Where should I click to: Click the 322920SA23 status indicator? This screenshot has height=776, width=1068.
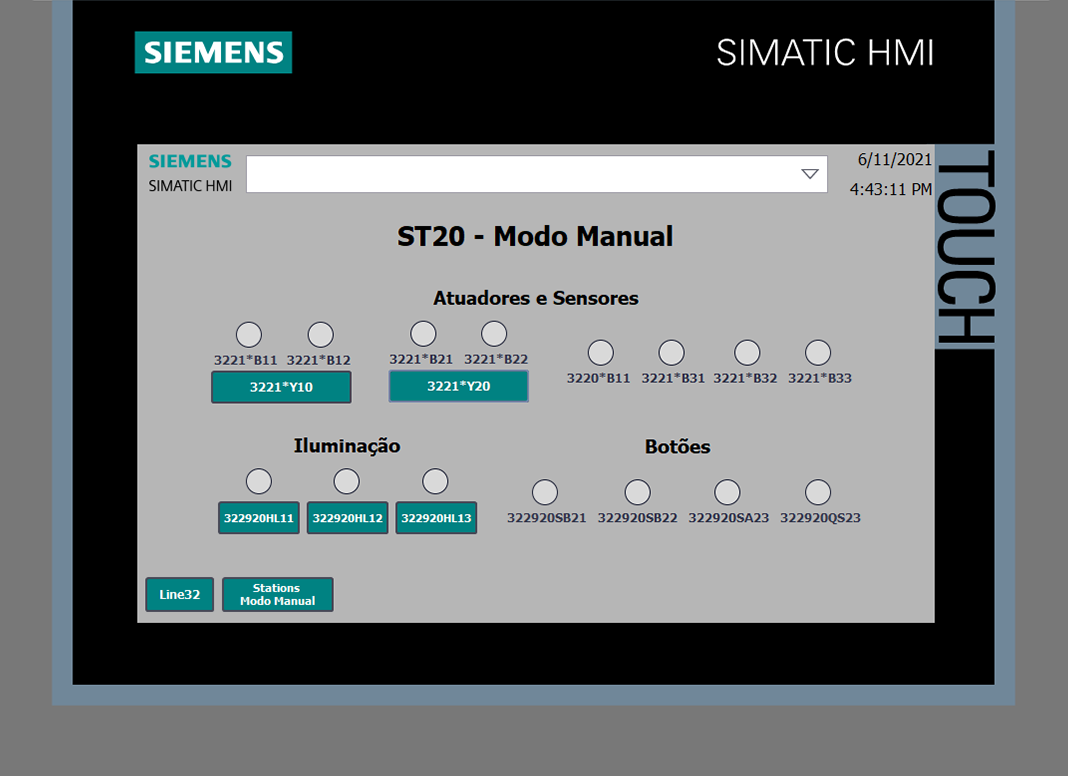pyautogui.click(x=727, y=492)
